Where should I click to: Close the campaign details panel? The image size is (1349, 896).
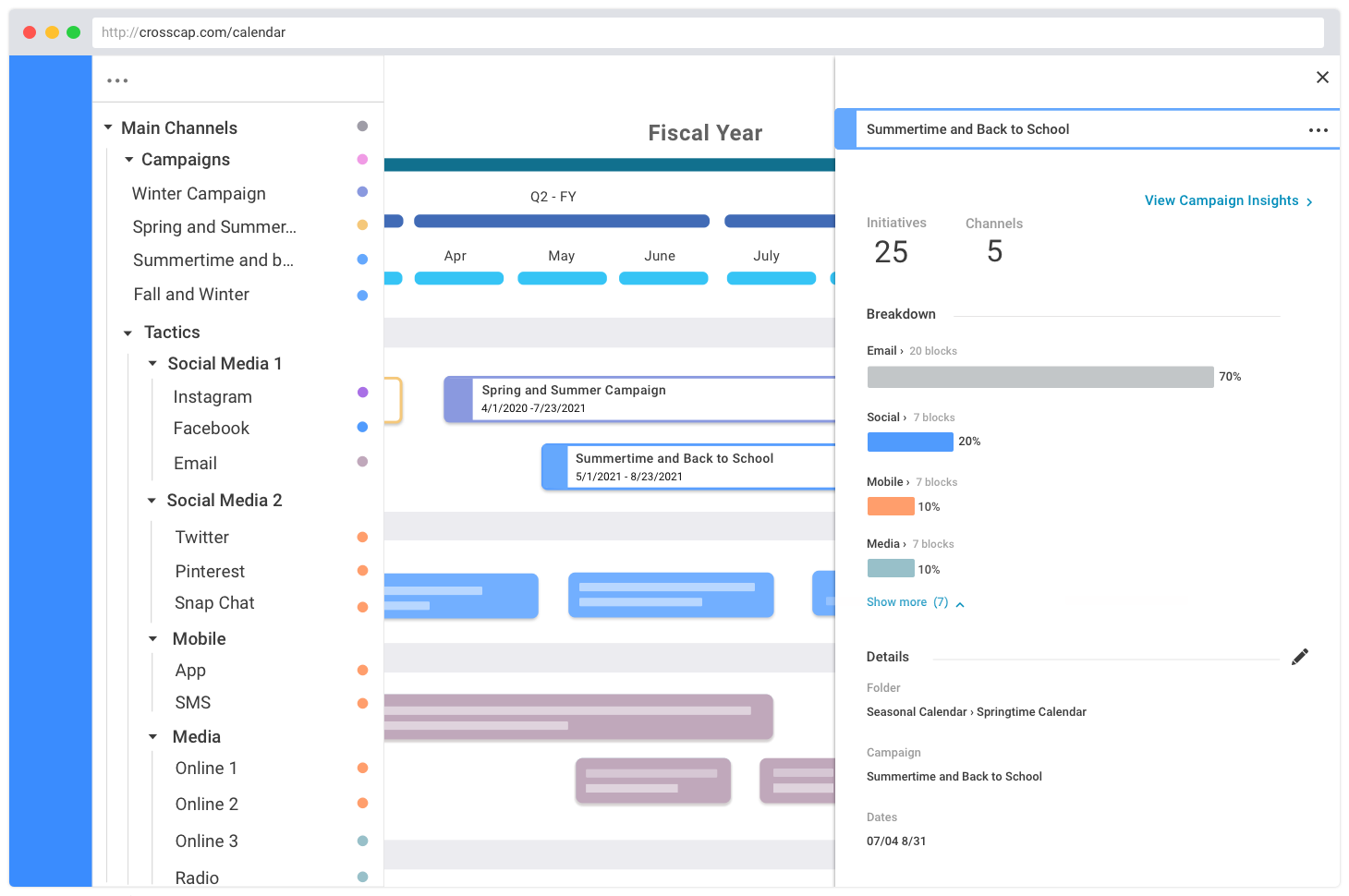[x=1322, y=78]
